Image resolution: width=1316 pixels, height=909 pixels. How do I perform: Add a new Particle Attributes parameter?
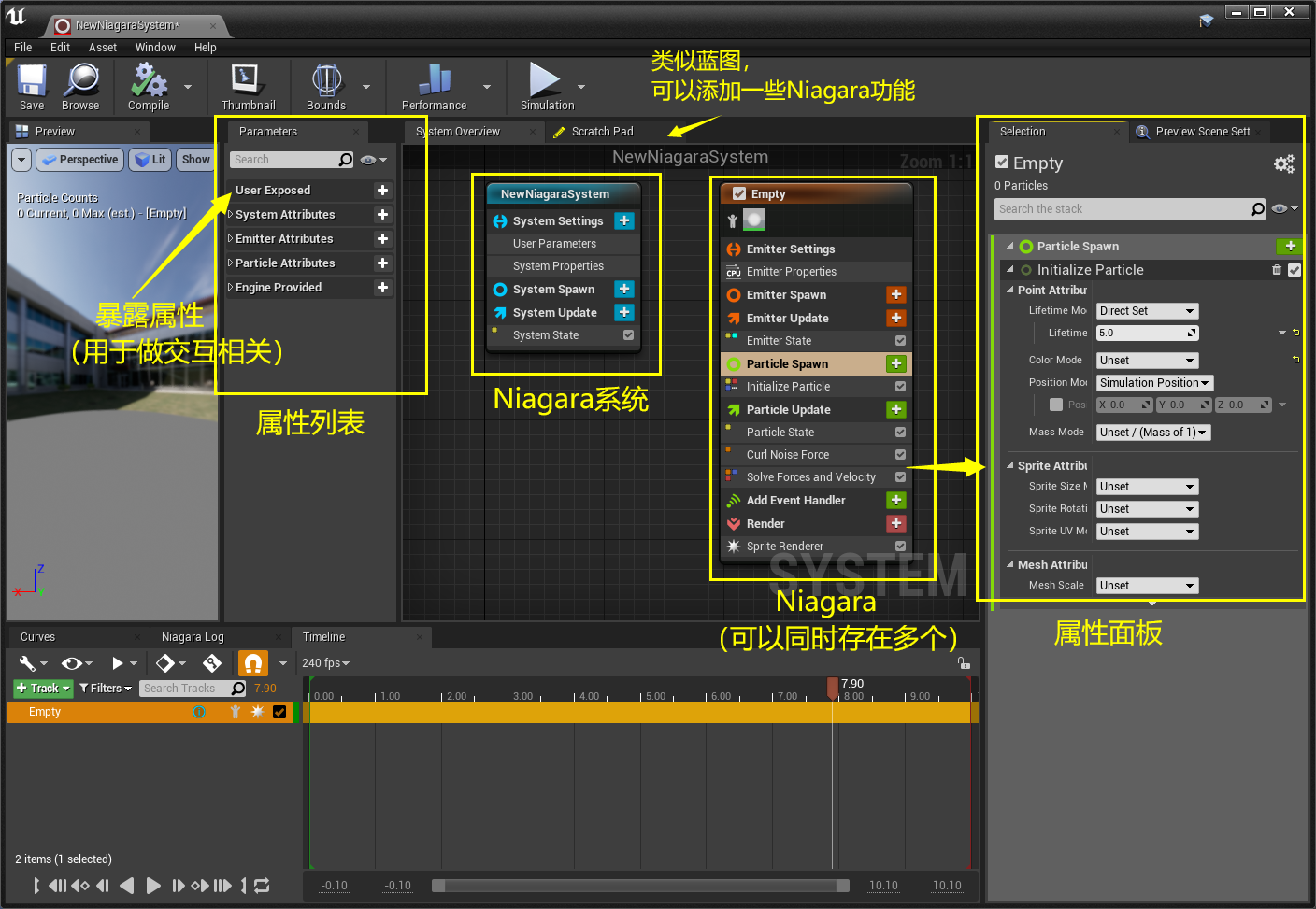382,263
